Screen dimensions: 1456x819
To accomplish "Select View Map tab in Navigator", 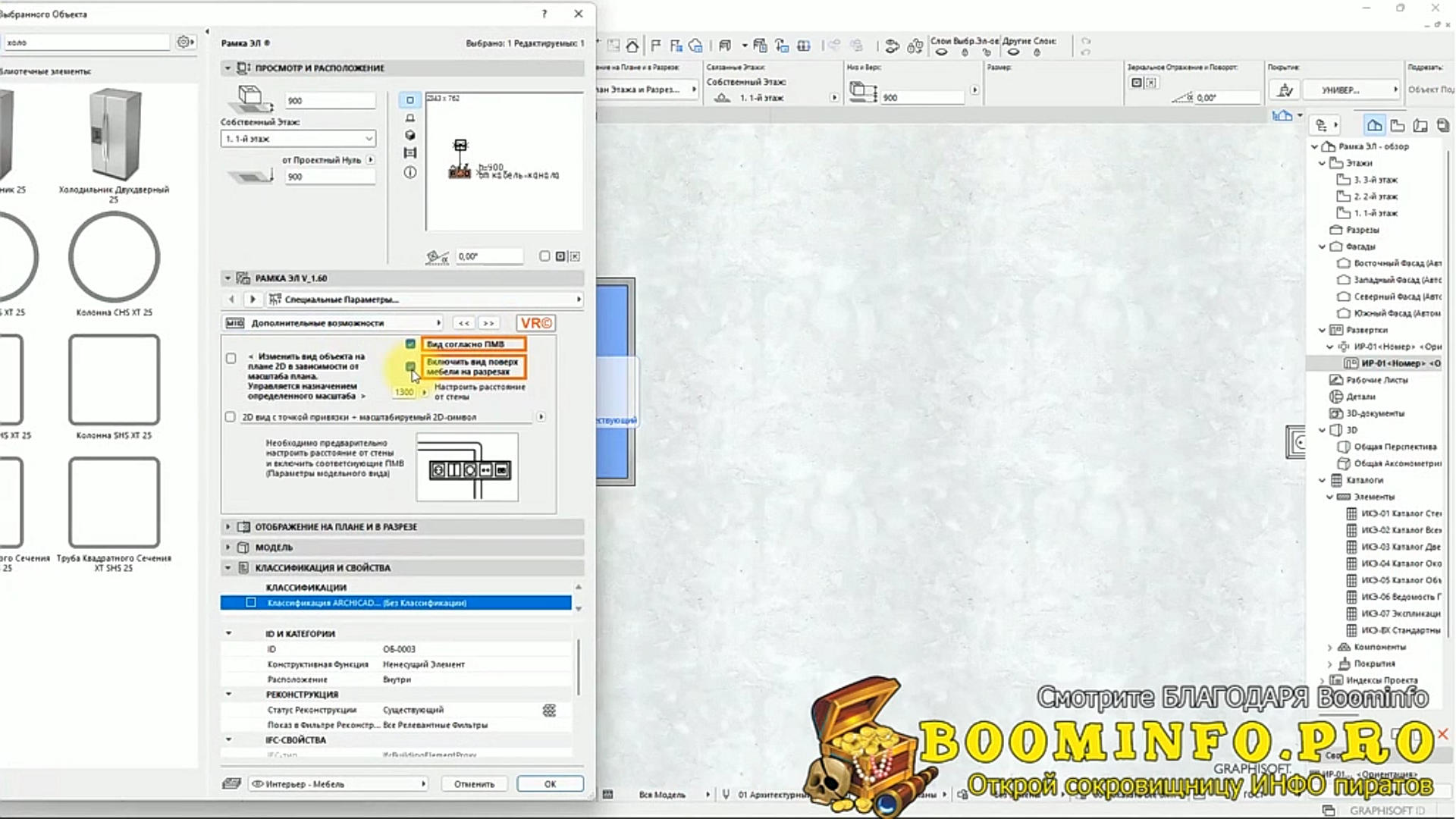I will [1398, 125].
